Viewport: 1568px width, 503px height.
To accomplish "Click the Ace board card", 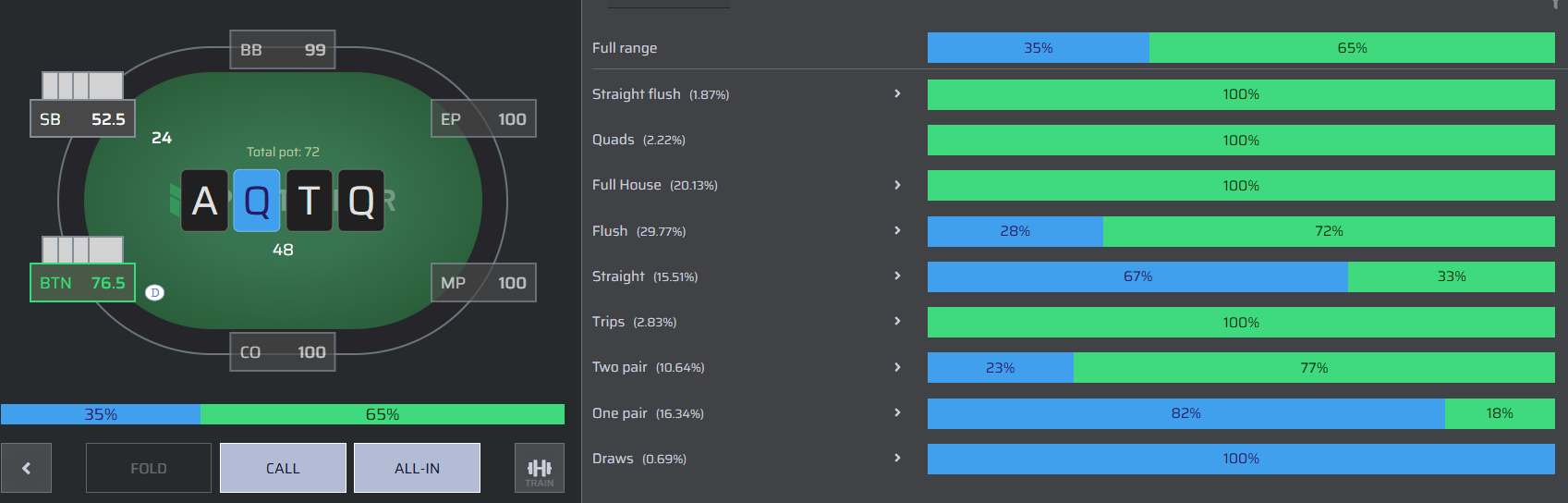I will (204, 201).
